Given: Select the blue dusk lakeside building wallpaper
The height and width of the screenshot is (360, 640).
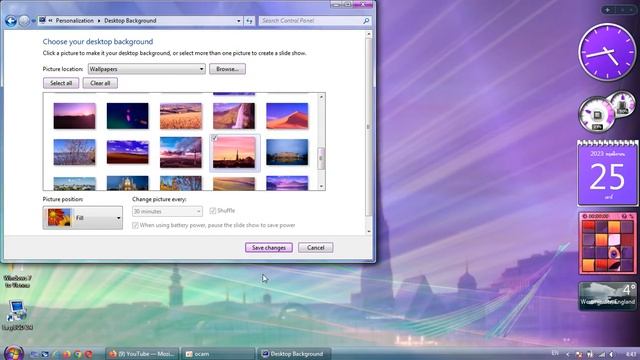Looking at the screenshot, I should (287, 152).
